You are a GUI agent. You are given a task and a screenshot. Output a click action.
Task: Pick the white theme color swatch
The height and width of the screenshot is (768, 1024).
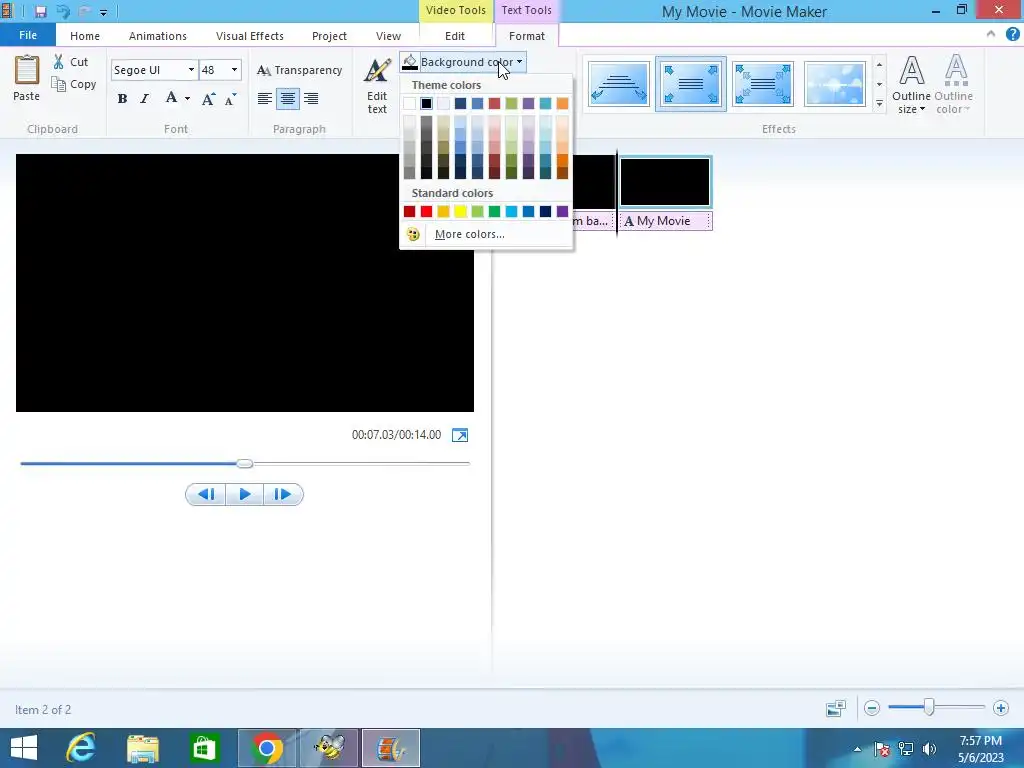pyautogui.click(x=409, y=103)
